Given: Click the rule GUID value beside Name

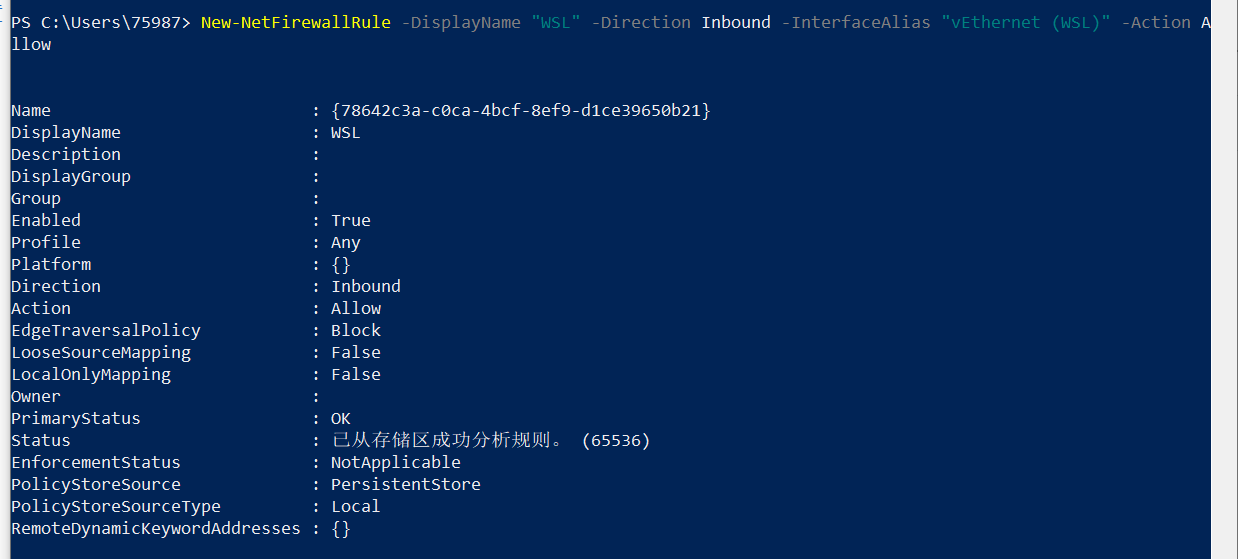Looking at the screenshot, I should [520, 111].
